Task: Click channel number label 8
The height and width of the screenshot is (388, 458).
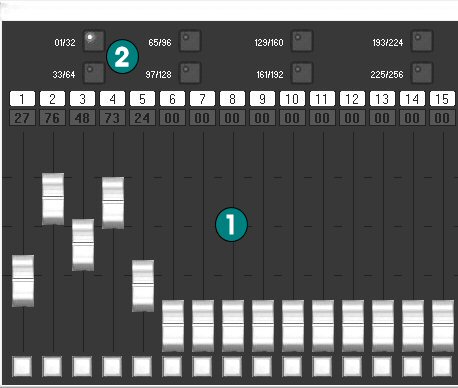Action: (x=232, y=99)
